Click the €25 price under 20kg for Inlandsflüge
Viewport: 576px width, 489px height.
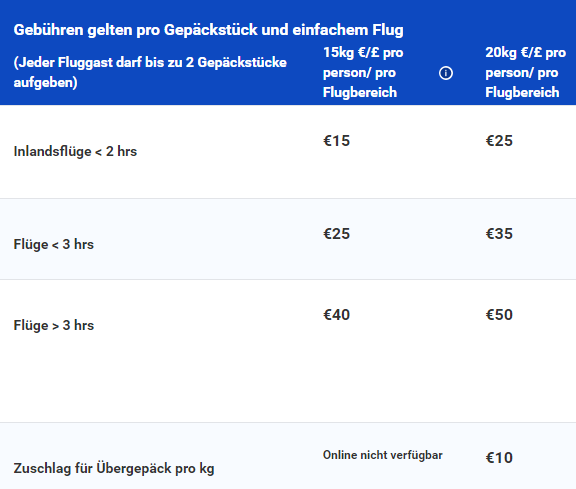tap(499, 141)
